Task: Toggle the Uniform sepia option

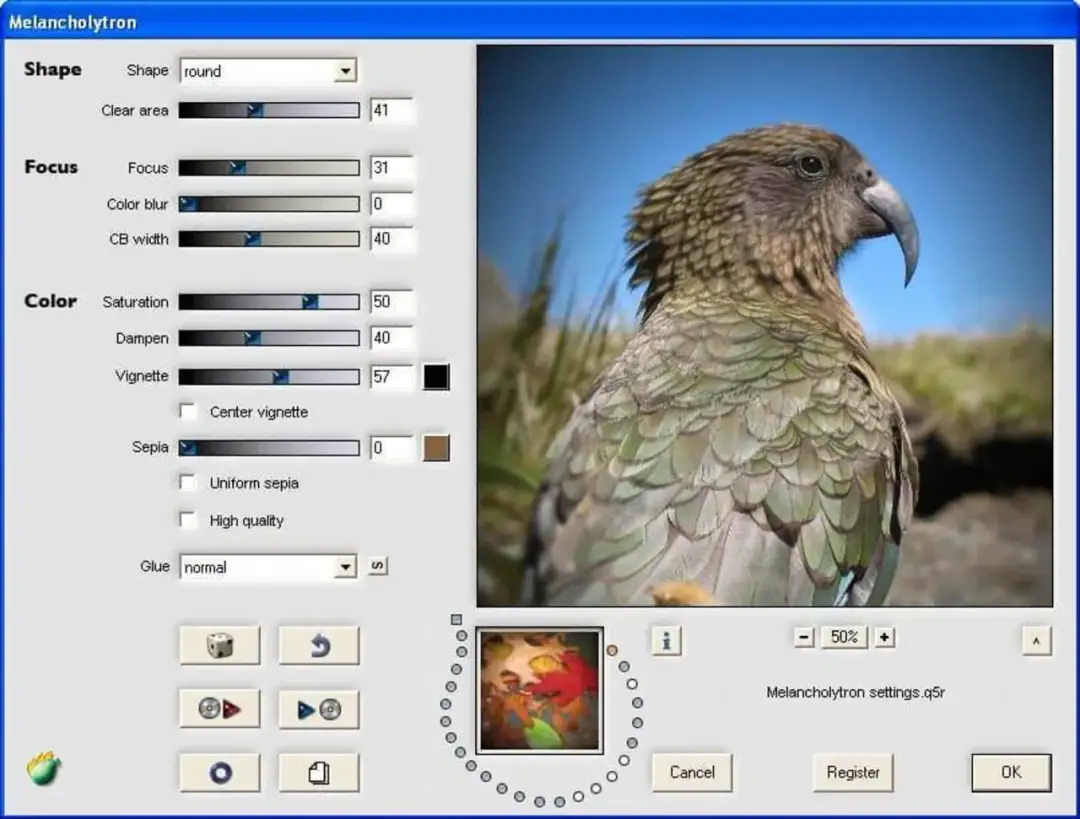Action: tap(188, 483)
